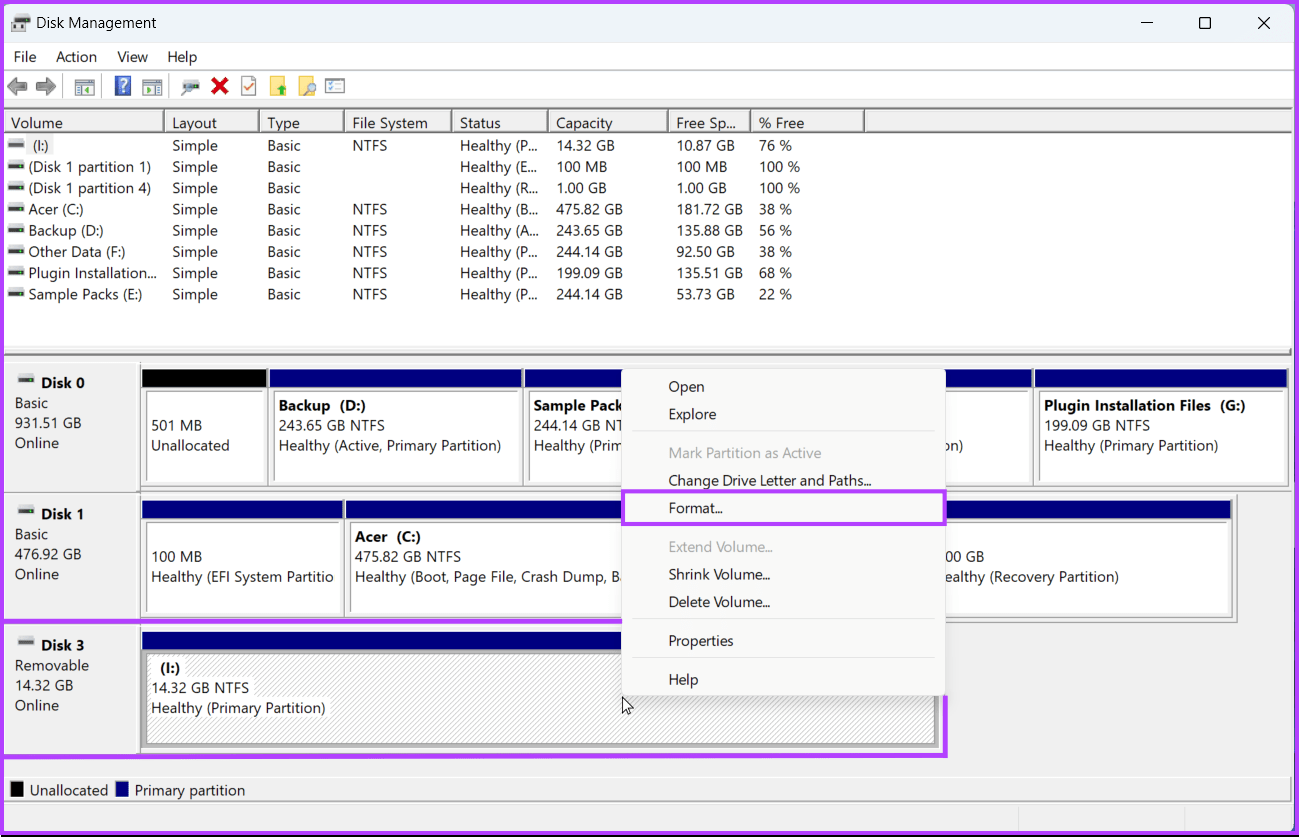Sort by the Status column header
The width and height of the screenshot is (1299, 837).
[499, 123]
